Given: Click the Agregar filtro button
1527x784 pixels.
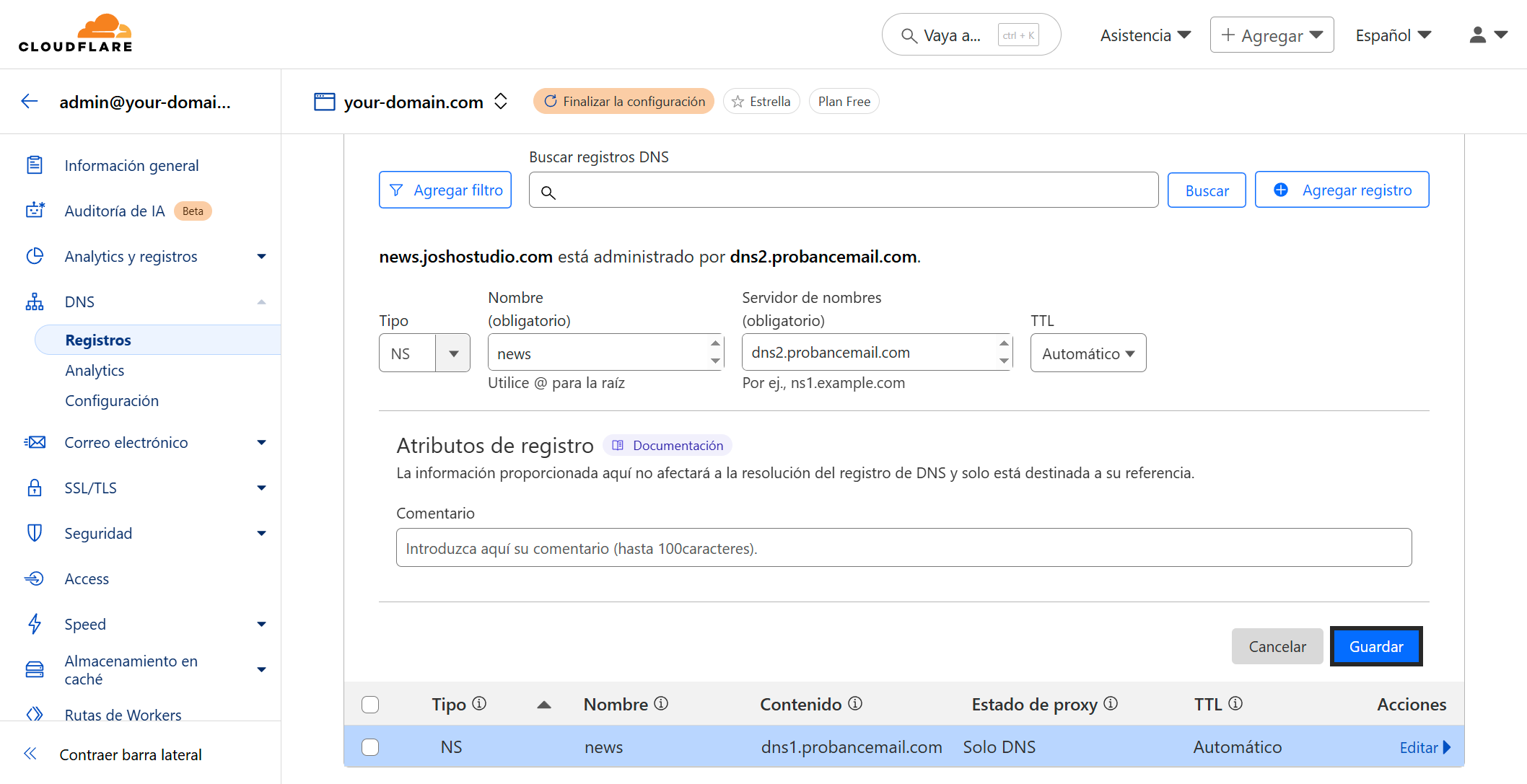Looking at the screenshot, I should (445, 190).
